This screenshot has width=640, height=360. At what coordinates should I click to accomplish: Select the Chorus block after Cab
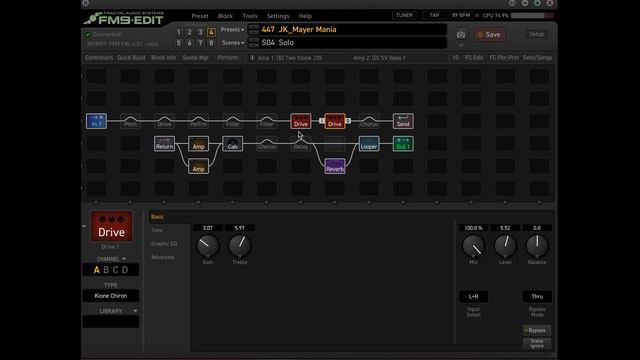(267, 144)
